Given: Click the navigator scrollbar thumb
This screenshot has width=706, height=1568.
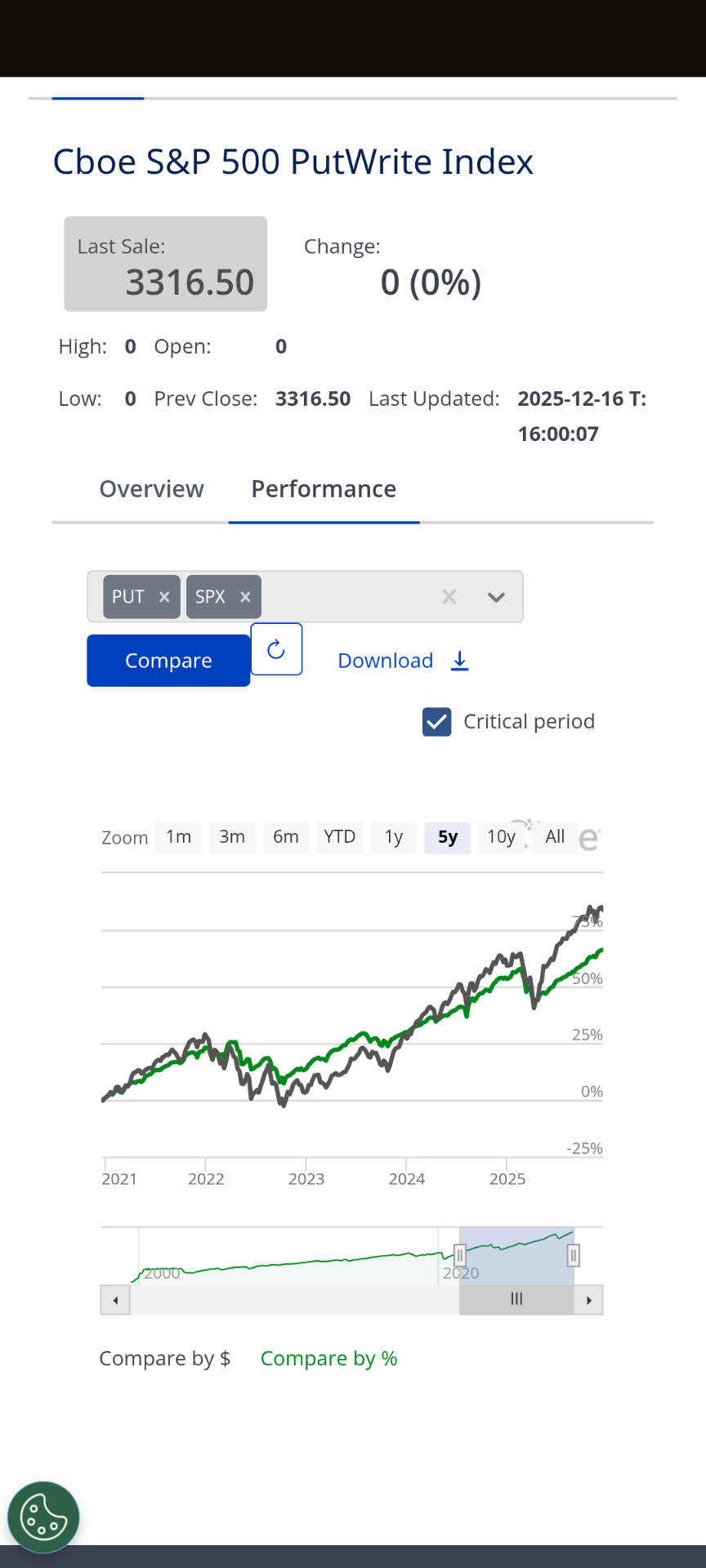Looking at the screenshot, I should pyautogui.click(x=516, y=1299).
